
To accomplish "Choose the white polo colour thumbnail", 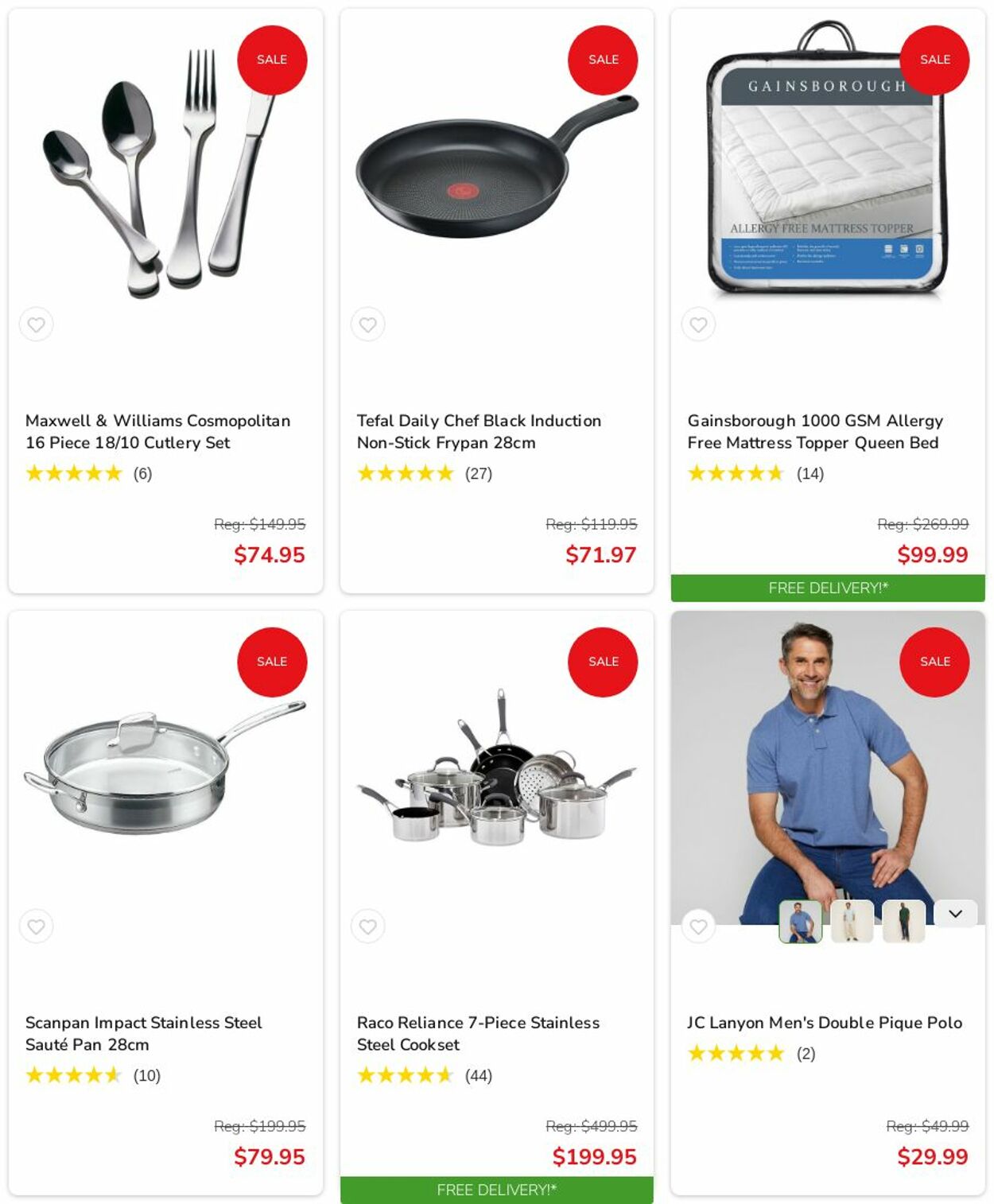I will (x=852, y=922).
